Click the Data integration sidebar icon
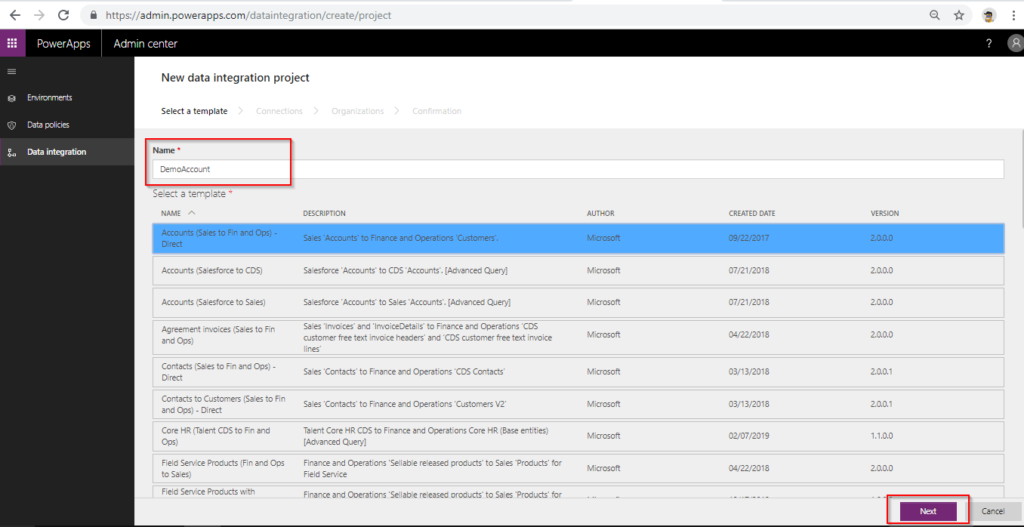Screen dimensions: 1024x527 point(11,152)
